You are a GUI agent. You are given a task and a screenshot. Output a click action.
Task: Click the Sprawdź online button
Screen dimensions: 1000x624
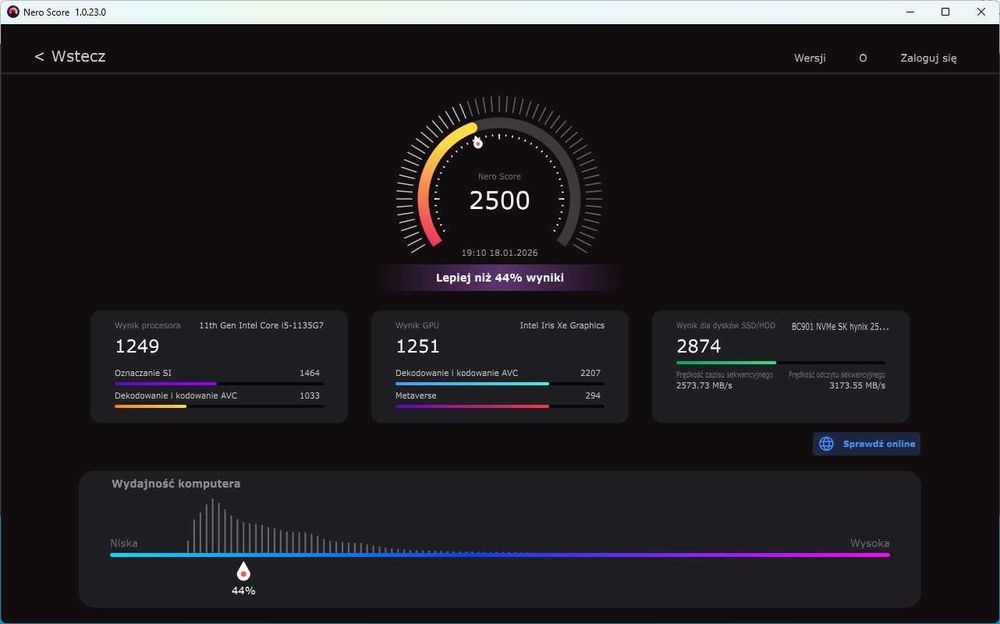[x=866, y=444]
